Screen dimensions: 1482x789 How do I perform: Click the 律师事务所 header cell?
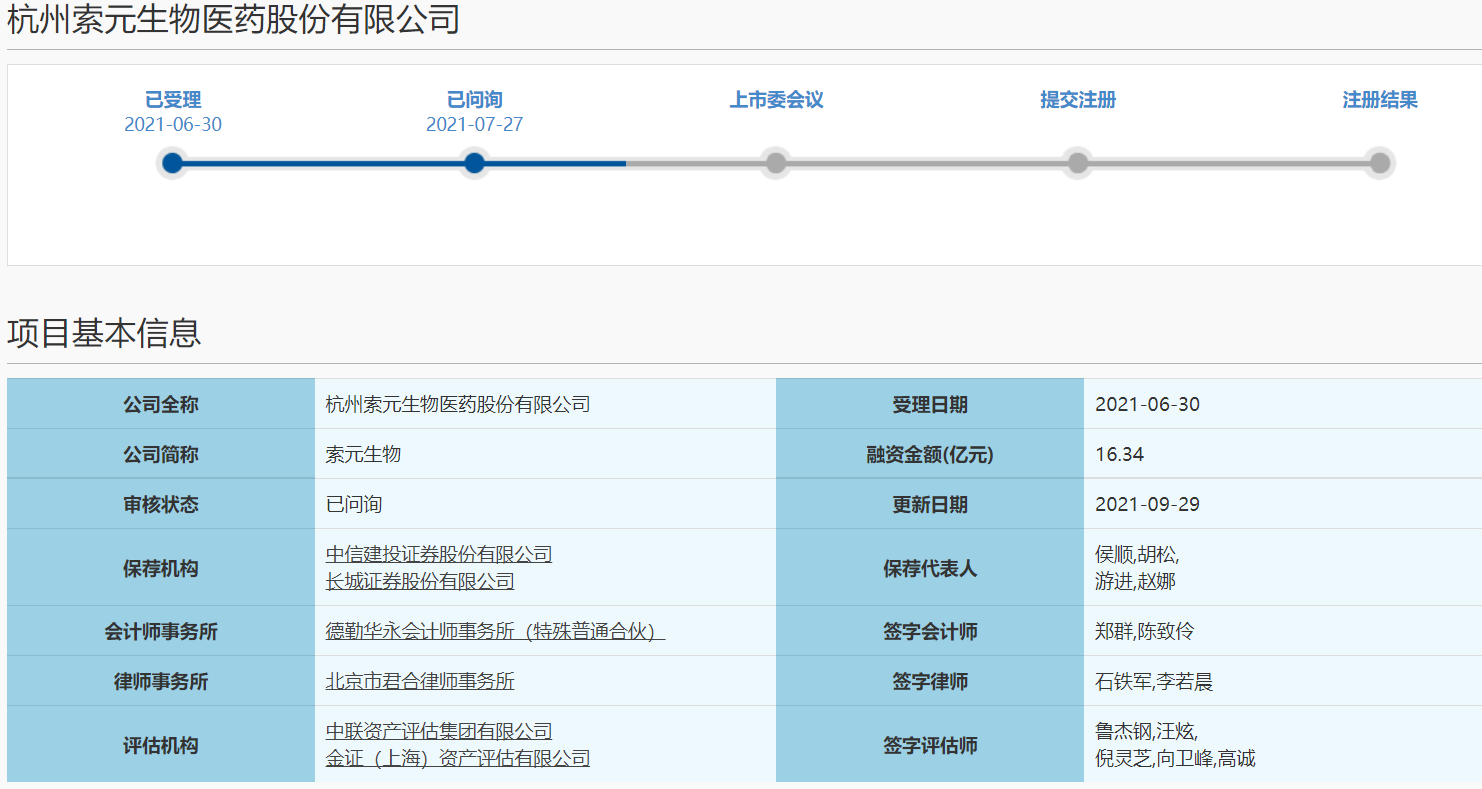pos(161,681)
